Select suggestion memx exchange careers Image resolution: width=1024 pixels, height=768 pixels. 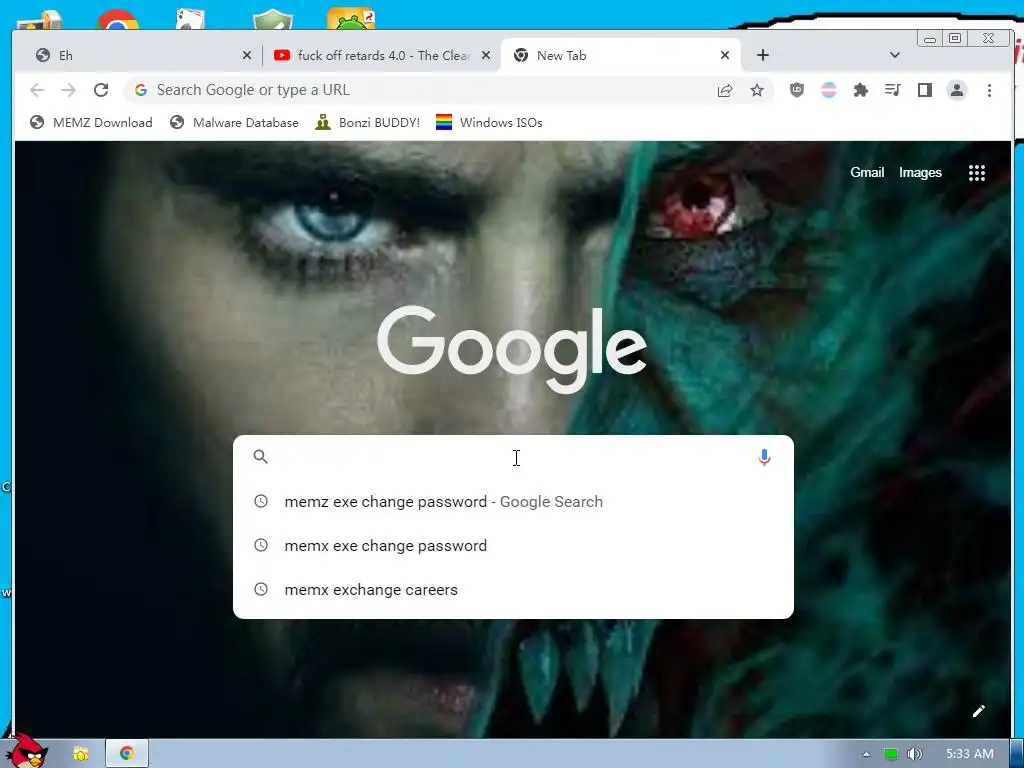coord(513,590)
